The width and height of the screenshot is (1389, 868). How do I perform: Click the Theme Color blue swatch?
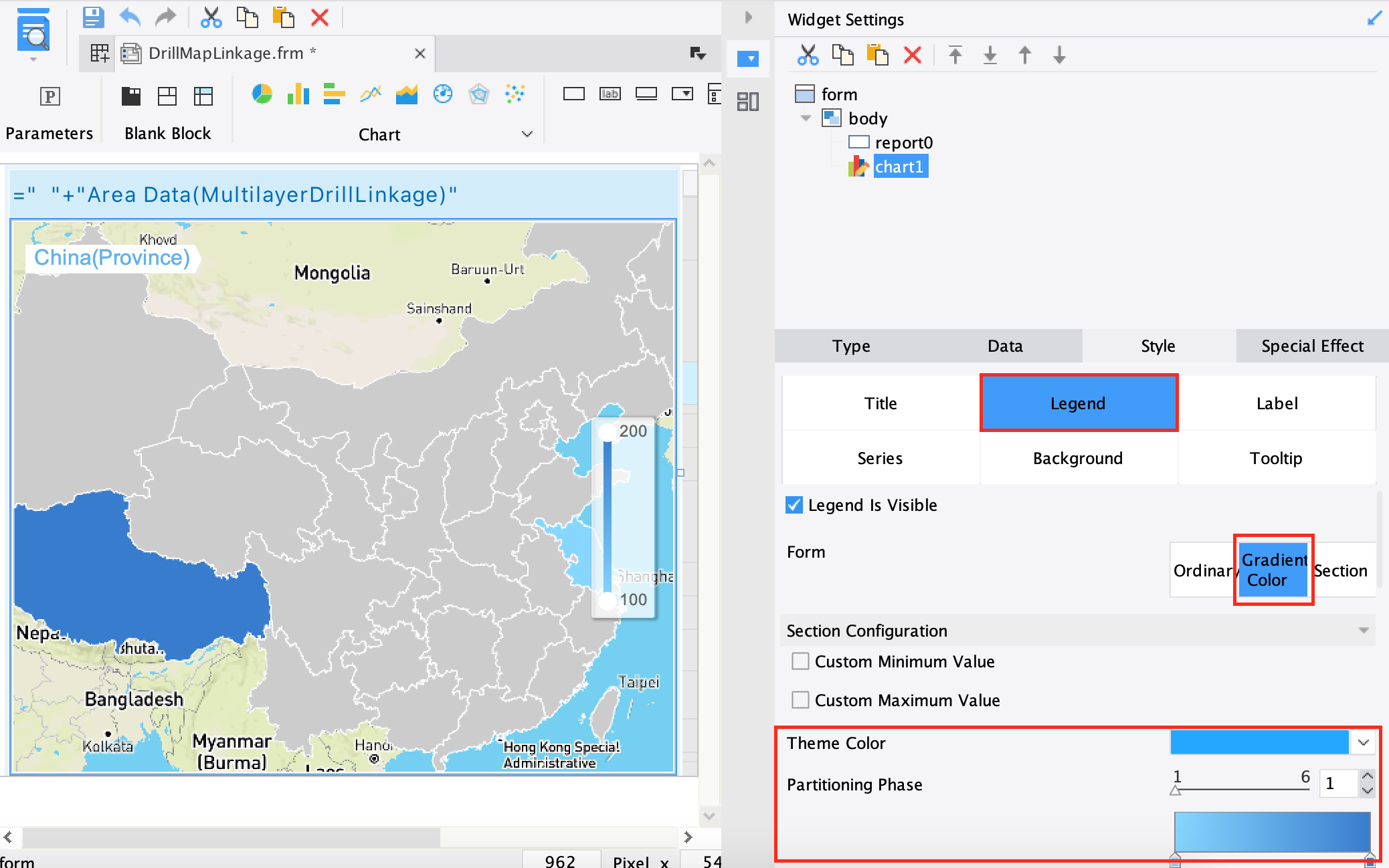1259,742
